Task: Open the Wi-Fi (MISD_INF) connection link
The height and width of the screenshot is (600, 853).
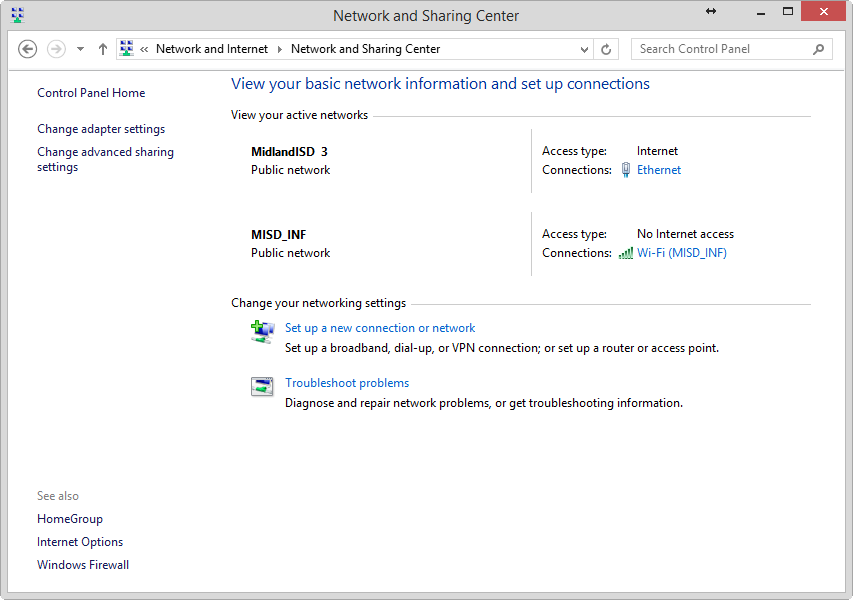Action: pos(682,253)
